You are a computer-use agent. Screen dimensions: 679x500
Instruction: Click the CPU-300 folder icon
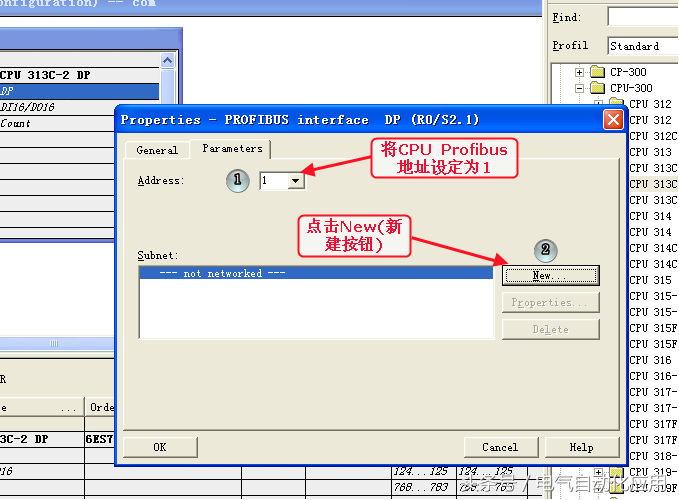(x=597, y=88)
